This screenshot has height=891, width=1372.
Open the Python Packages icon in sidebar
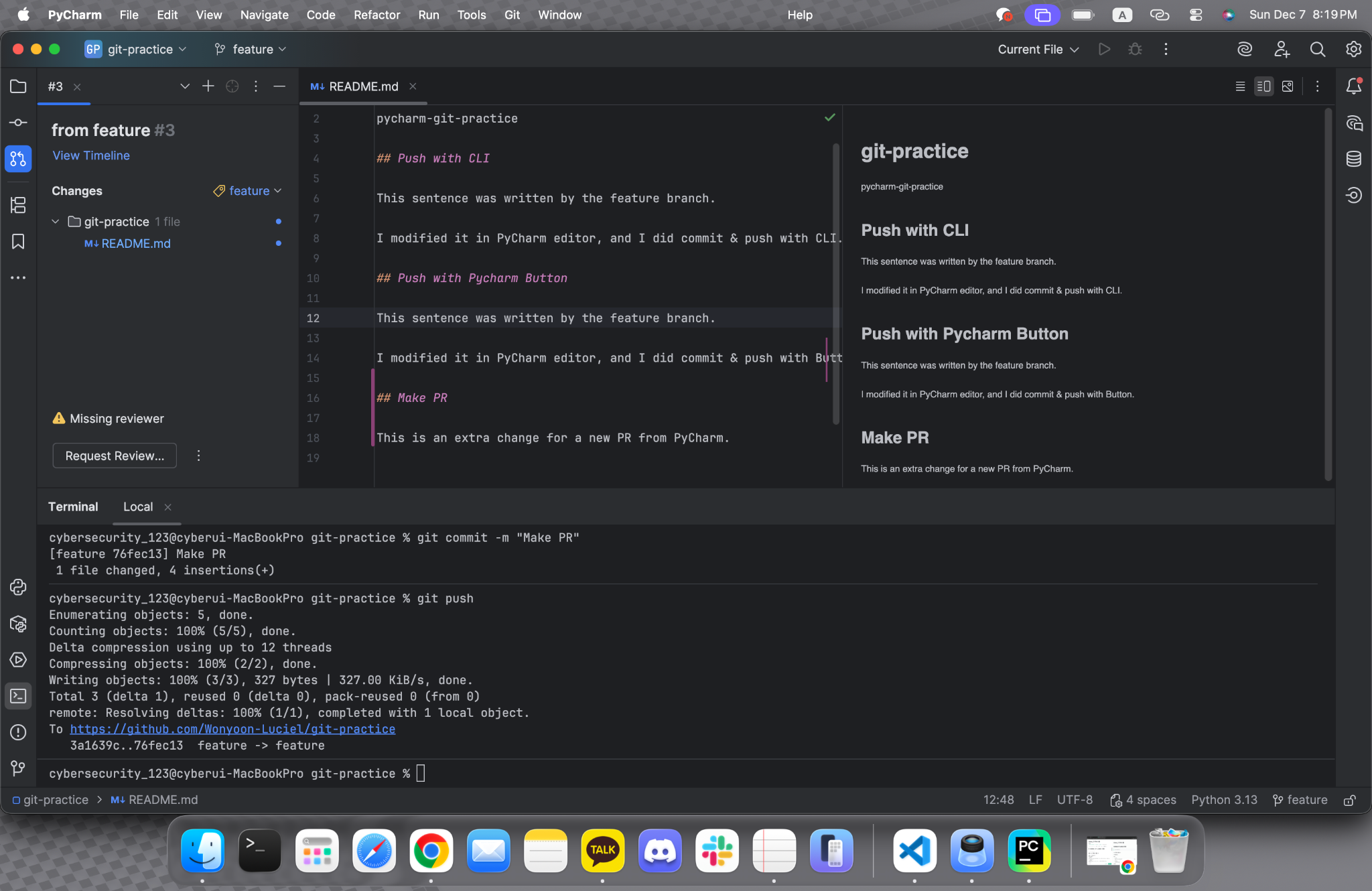[x=18, y=624]
